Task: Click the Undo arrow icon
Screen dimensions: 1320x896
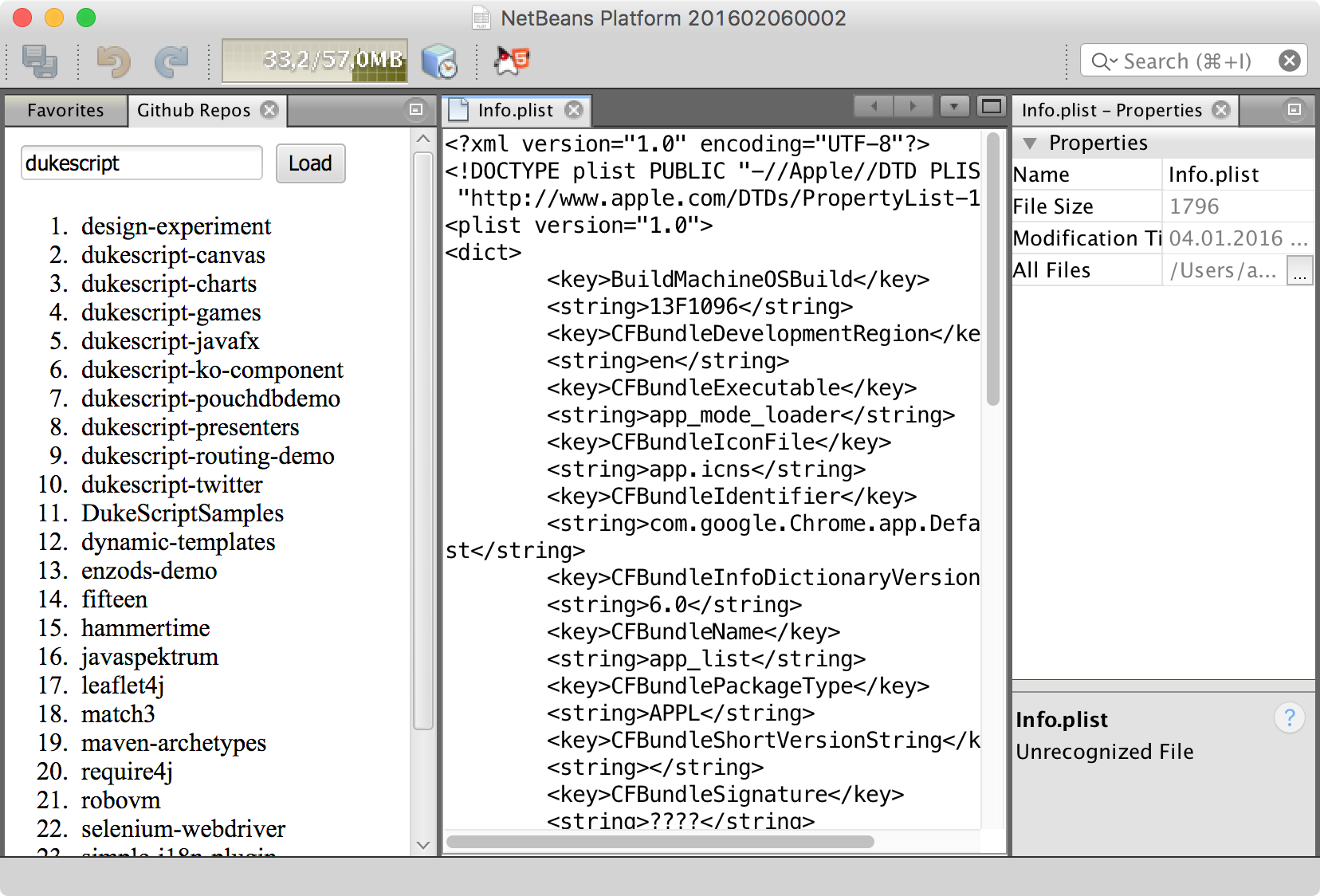Action: coord(113,61)
